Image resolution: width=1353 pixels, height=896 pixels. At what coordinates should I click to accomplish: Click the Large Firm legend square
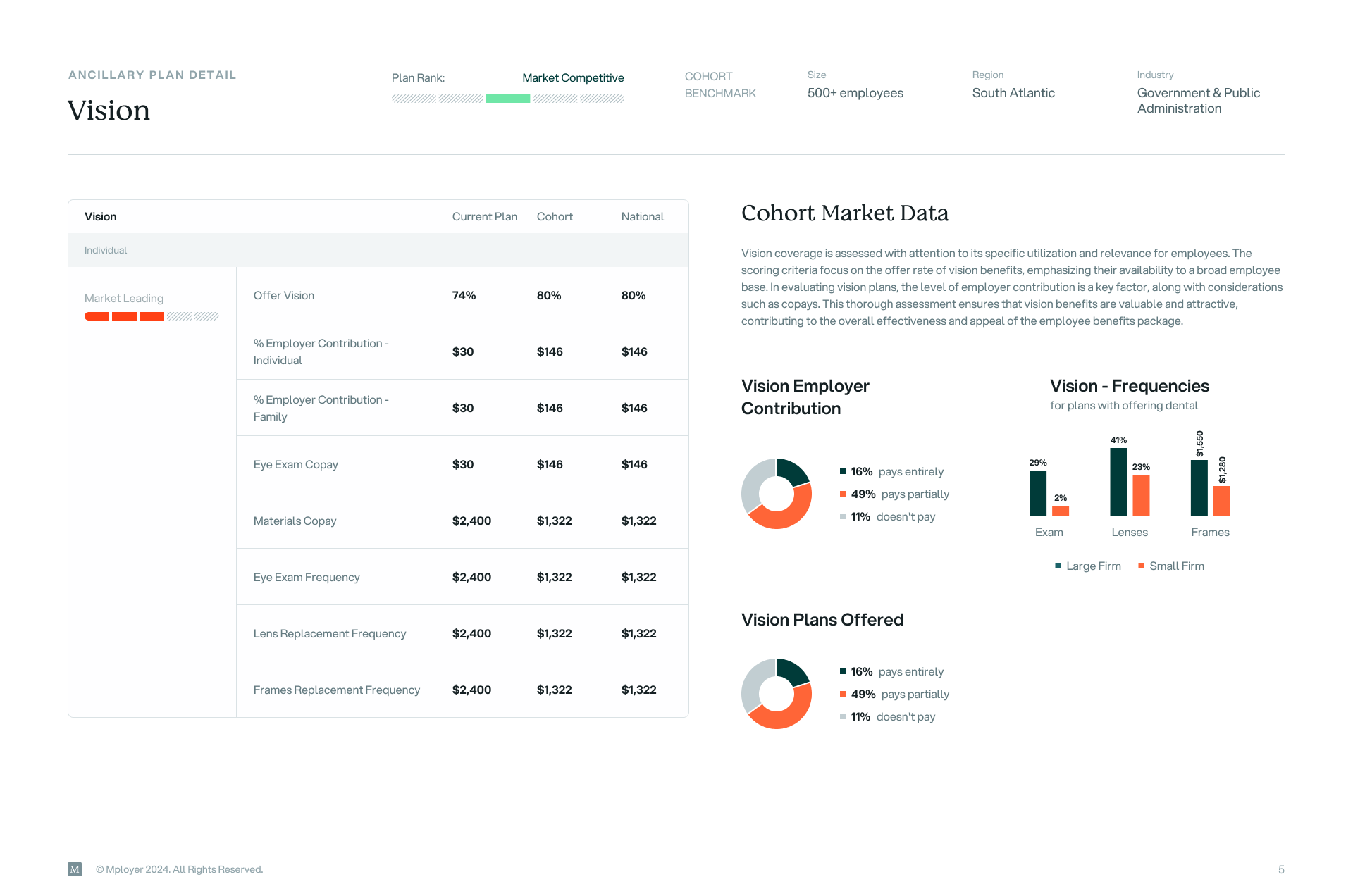coord(1058,566)
